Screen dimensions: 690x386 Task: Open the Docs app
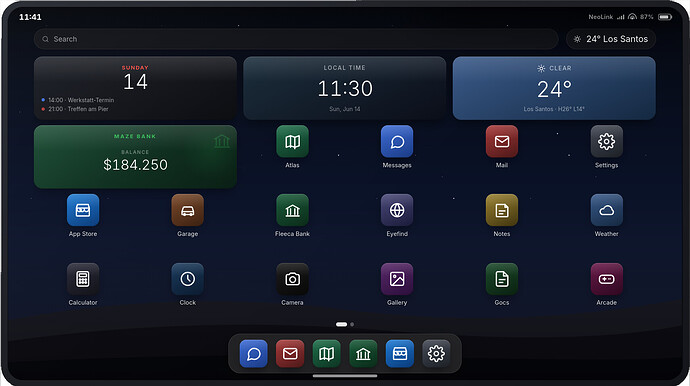click(502, 279)
